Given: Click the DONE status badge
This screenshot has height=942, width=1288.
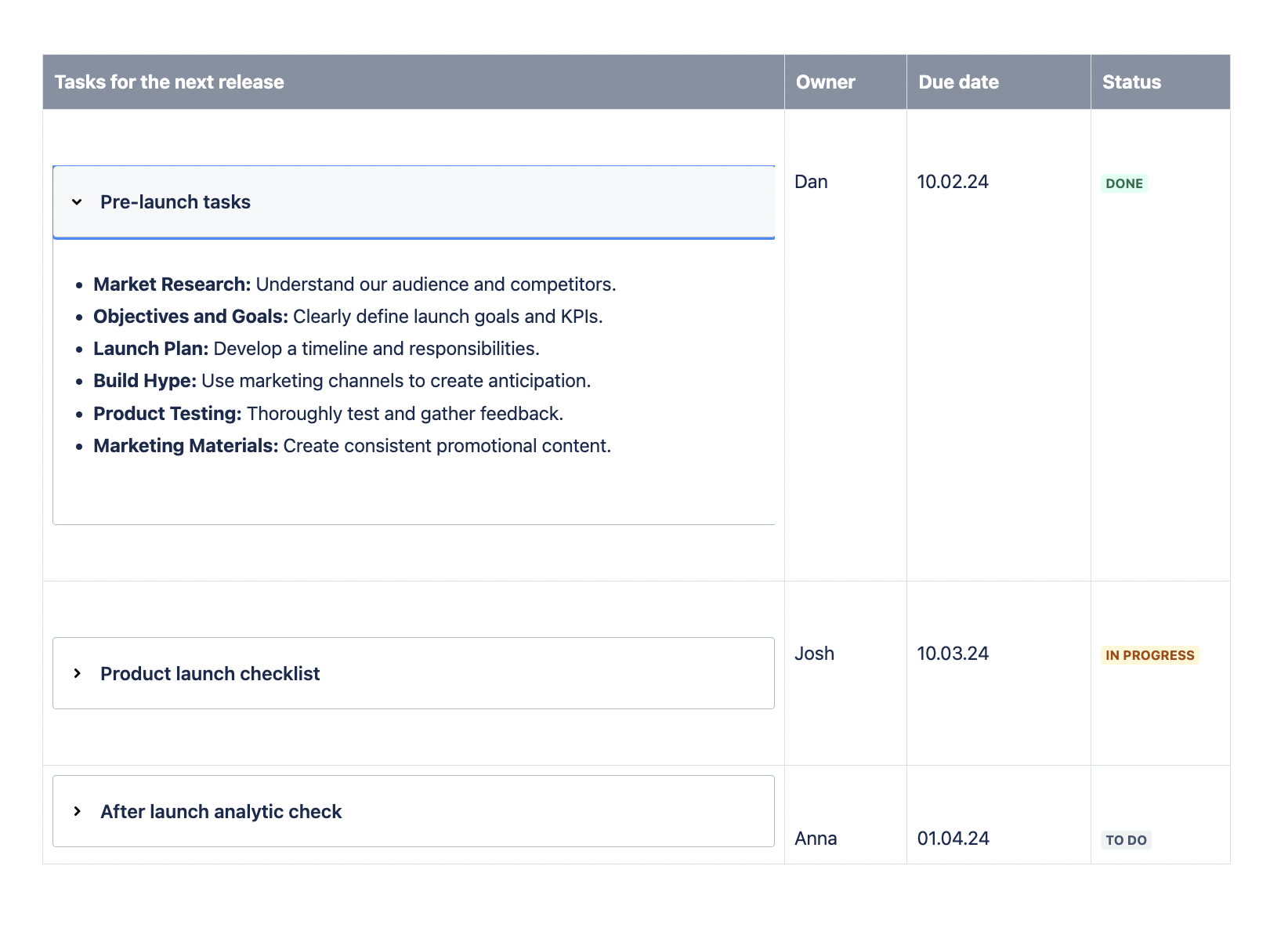Looking at the screenshot, I should click(1124, 183).
